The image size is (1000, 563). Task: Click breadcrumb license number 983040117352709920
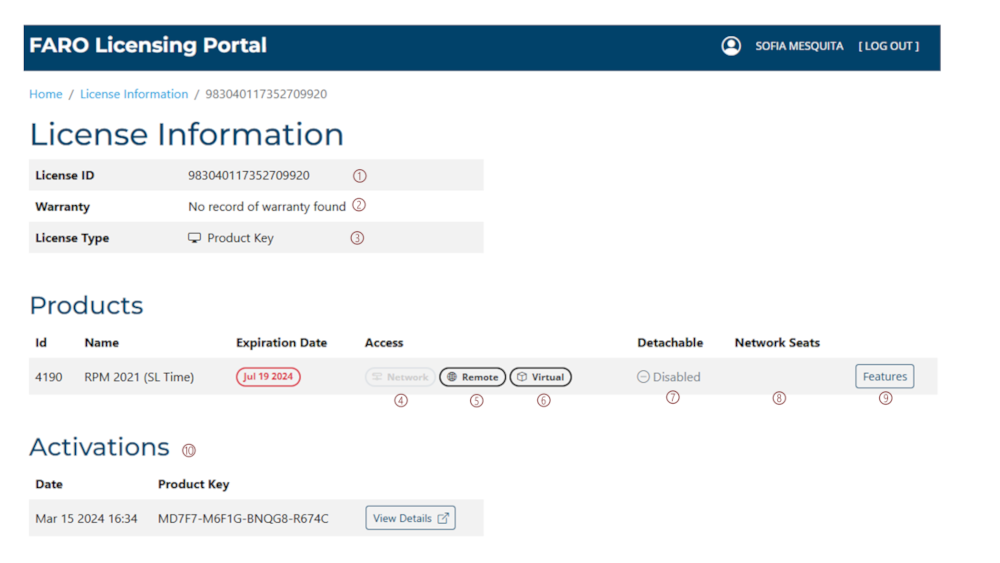(x=266, y=94)
